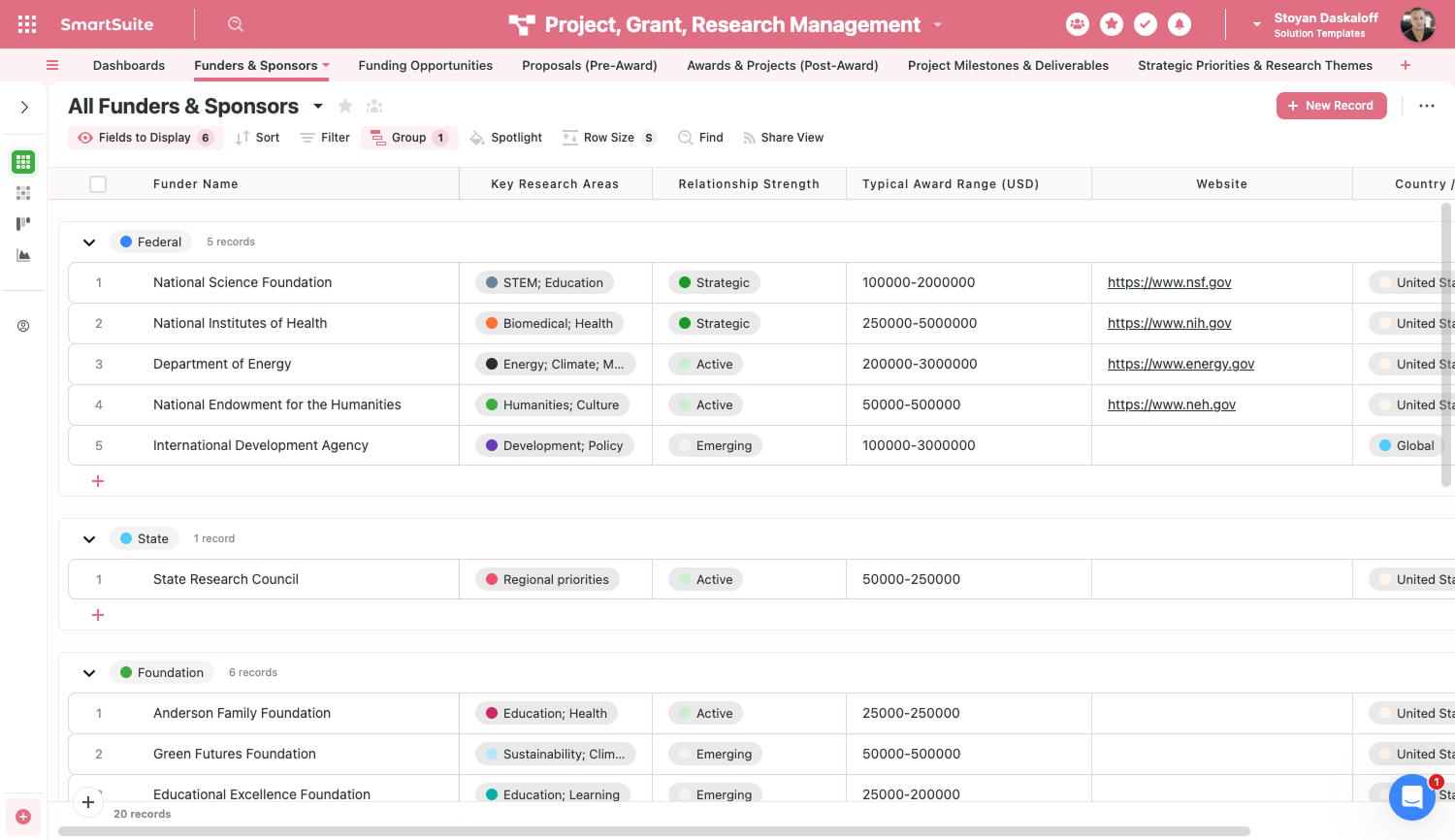The height and width of the screenshot is (840, 1455).
Task: Switch to the grid view icon in sidebar
Action: pos(23,162)
